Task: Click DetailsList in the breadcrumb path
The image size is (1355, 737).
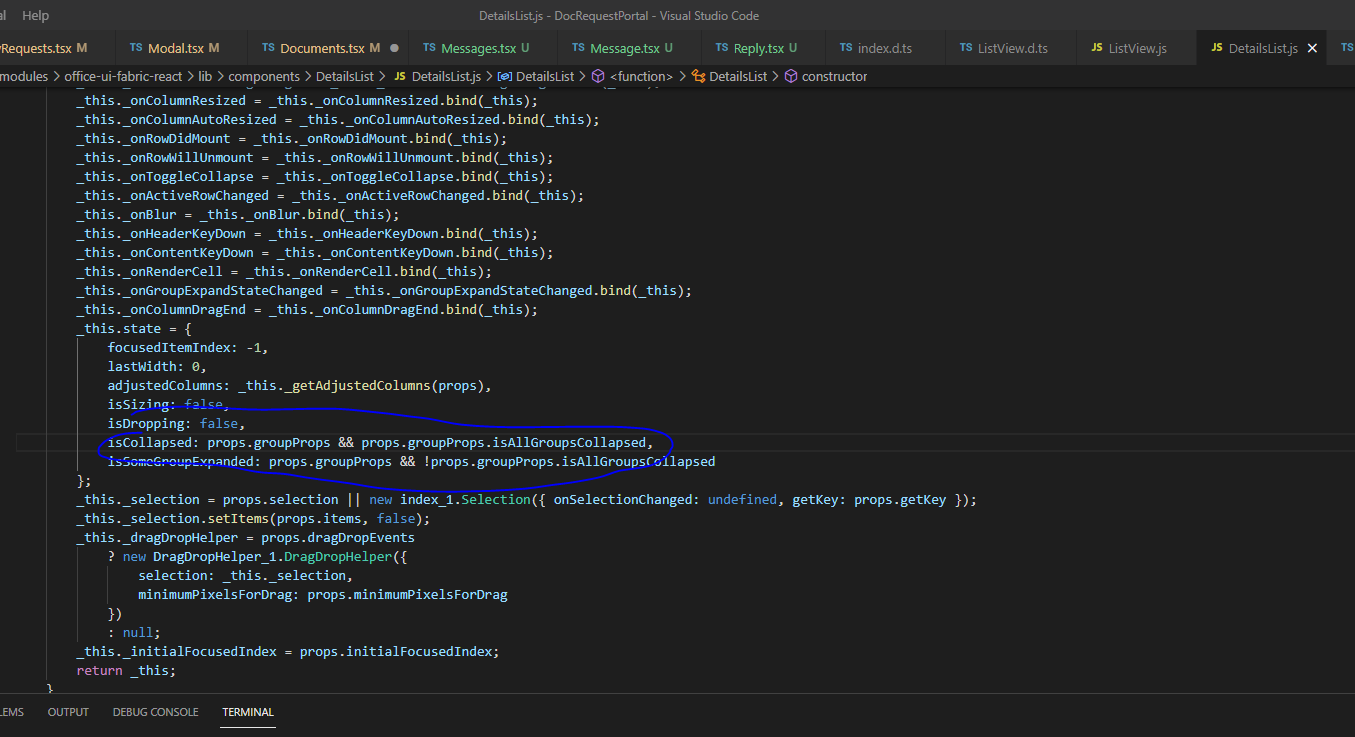Action: (345, 76)
